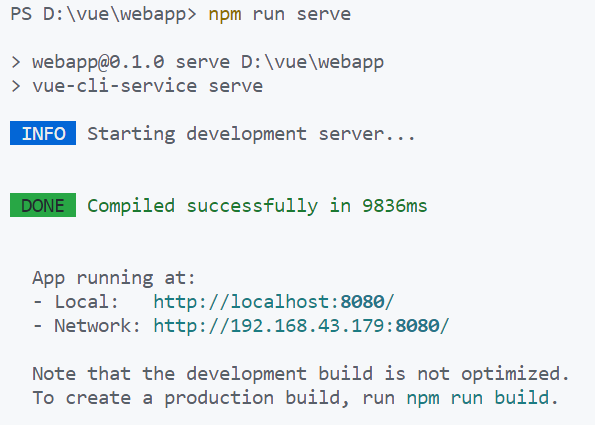This screenshot has width=595, height=425.
Task: Click 'Compiled successfully in 9836ms' message
Action: pos(257,206)
